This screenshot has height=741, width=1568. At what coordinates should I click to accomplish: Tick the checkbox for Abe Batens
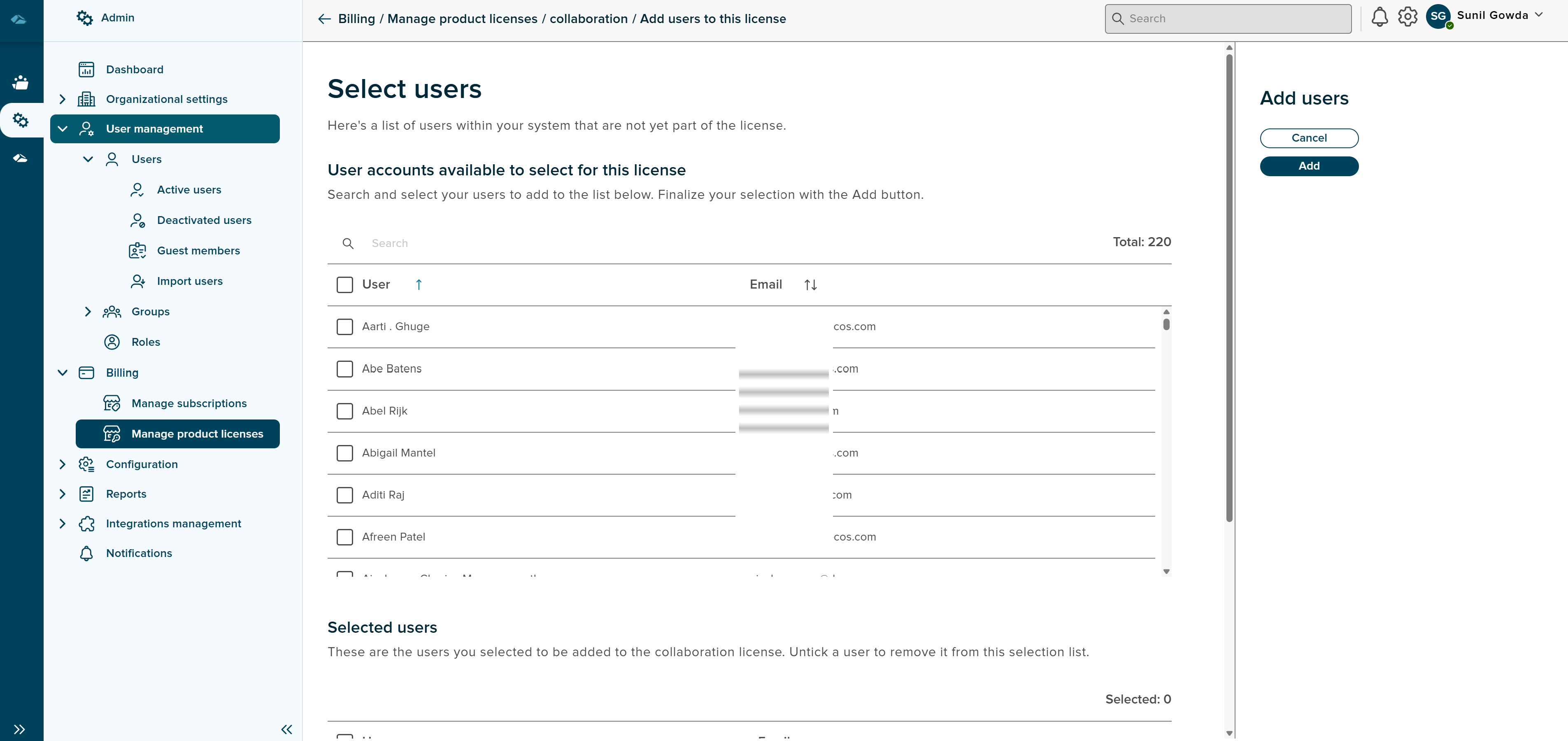click(344, 369)
